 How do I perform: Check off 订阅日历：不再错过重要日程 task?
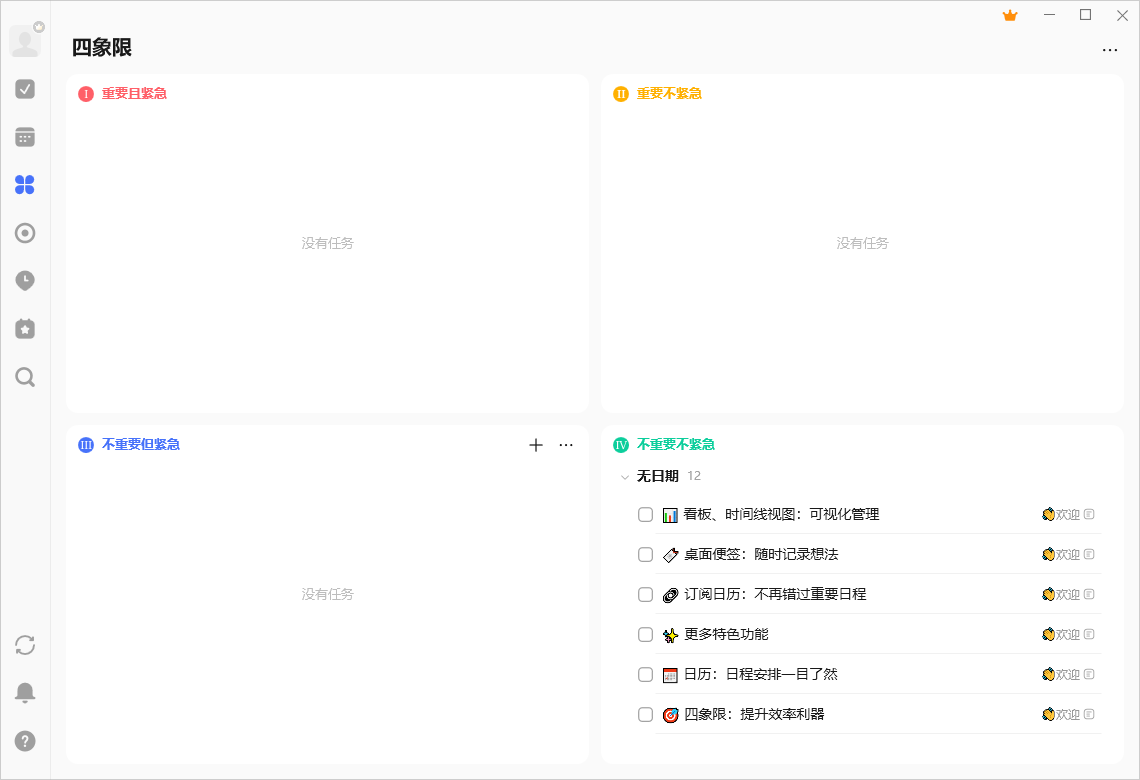646,595
